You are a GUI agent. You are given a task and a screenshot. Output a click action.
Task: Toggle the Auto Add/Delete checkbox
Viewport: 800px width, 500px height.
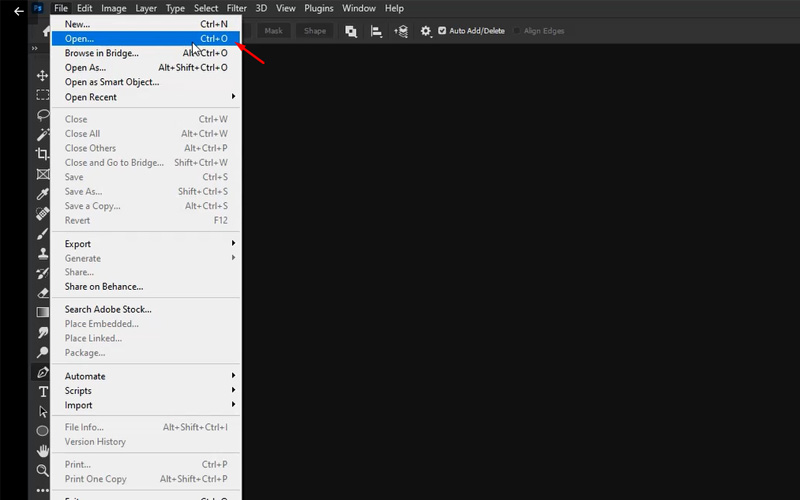tap(442, 31)
